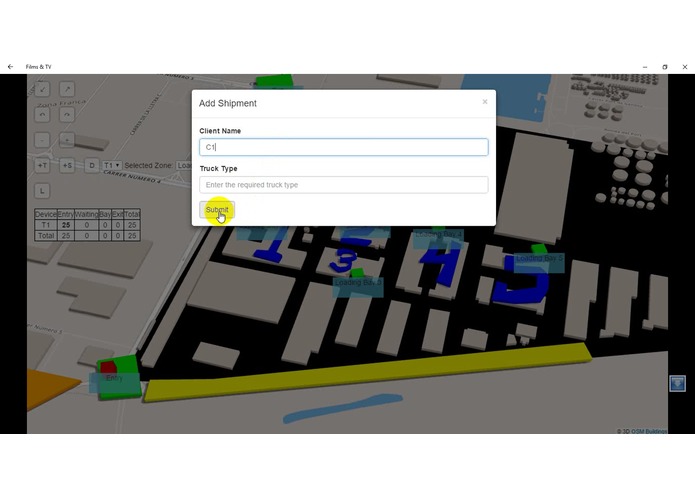The height and width of the screenshot is (494, 695).
Task: Click the Waiting column header in the table
Action: [86, 214]
